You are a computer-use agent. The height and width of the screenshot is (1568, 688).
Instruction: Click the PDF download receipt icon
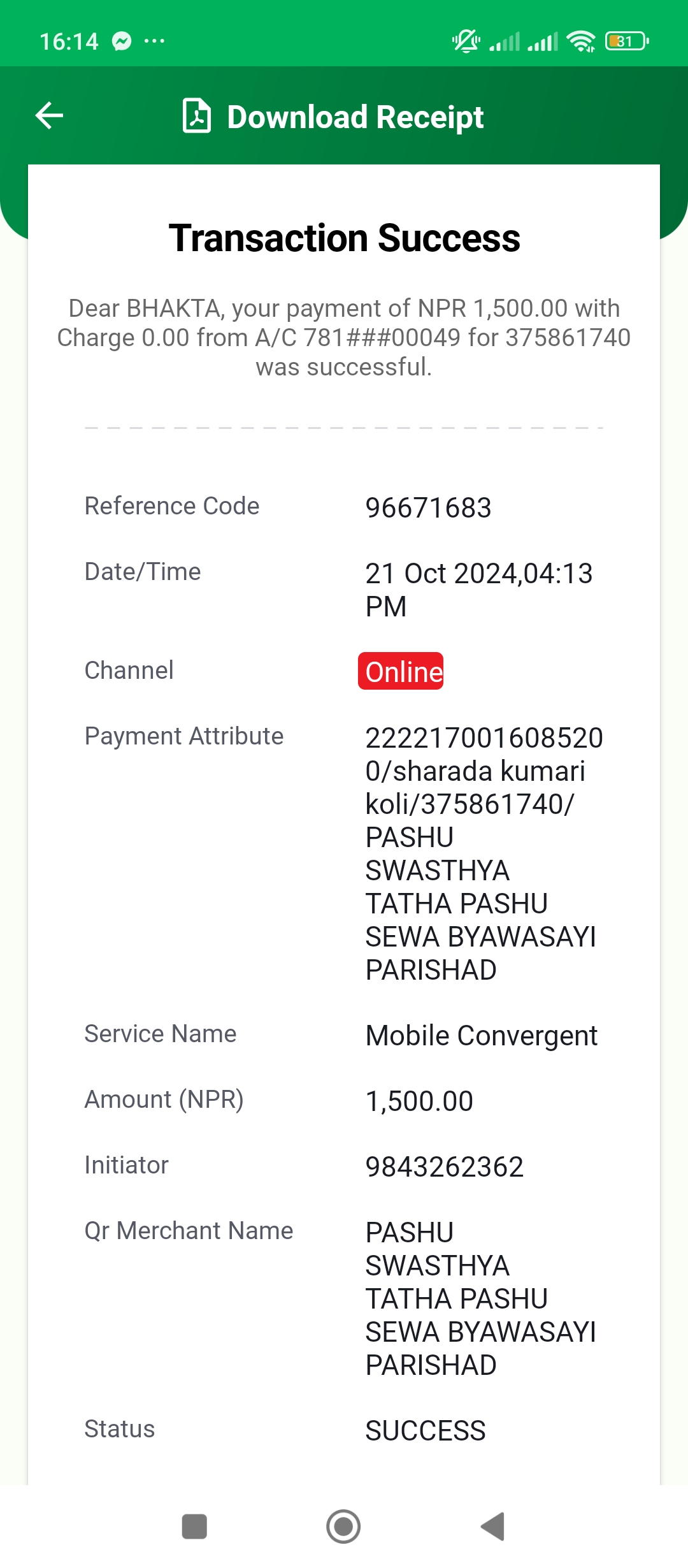tap(197, 115)
